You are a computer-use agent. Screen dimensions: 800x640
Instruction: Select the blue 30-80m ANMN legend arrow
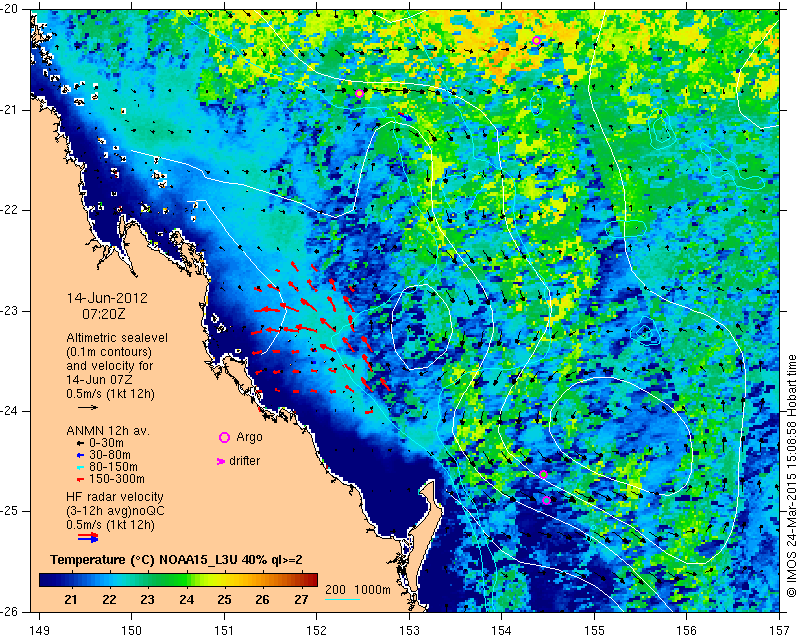[x=80, y=455]
